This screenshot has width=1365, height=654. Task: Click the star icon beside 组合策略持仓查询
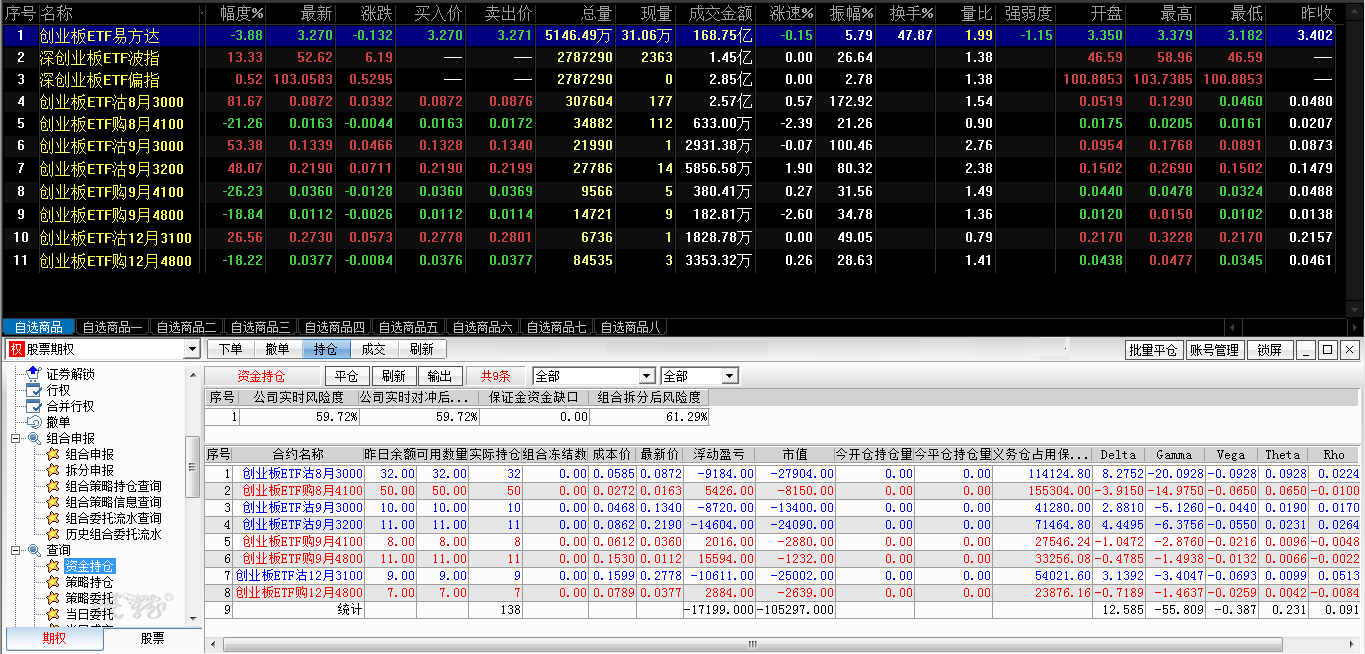tap(54, 486)
